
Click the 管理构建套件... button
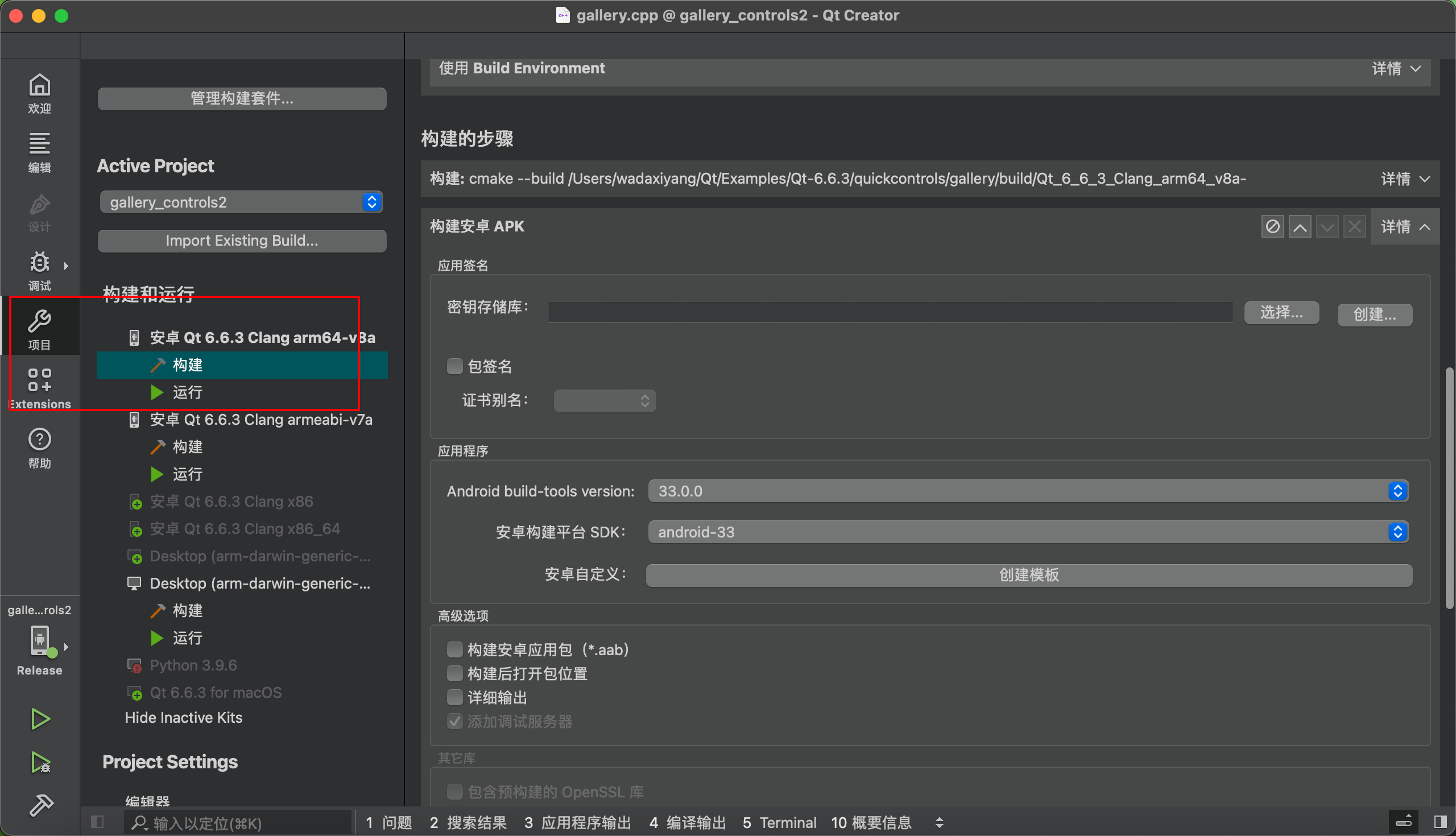(x=242, y=98)
